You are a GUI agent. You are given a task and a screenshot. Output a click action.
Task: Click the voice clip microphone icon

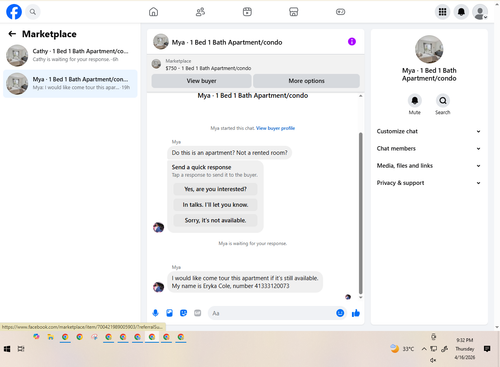pyautogui.click(x=155, y=313)
